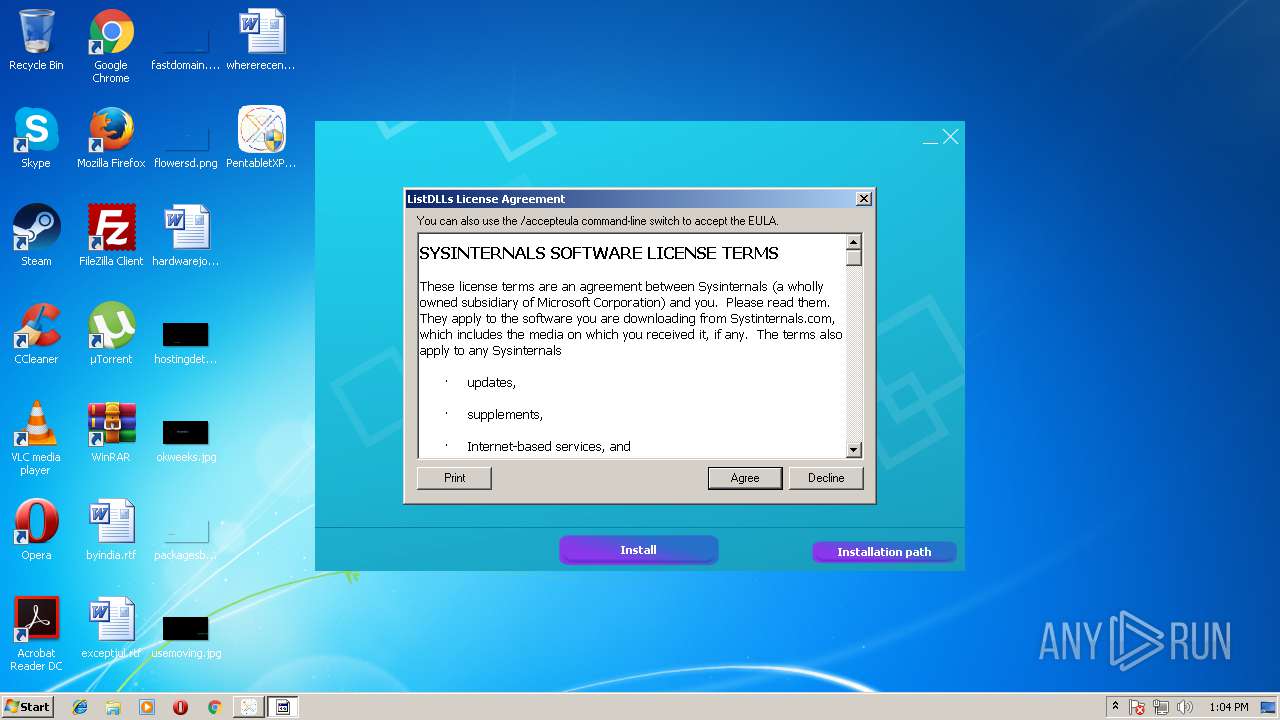Select the exceptjul.rtf document icon
The height and width of the screenshot is (720, 1280).
tap(111, 628)
